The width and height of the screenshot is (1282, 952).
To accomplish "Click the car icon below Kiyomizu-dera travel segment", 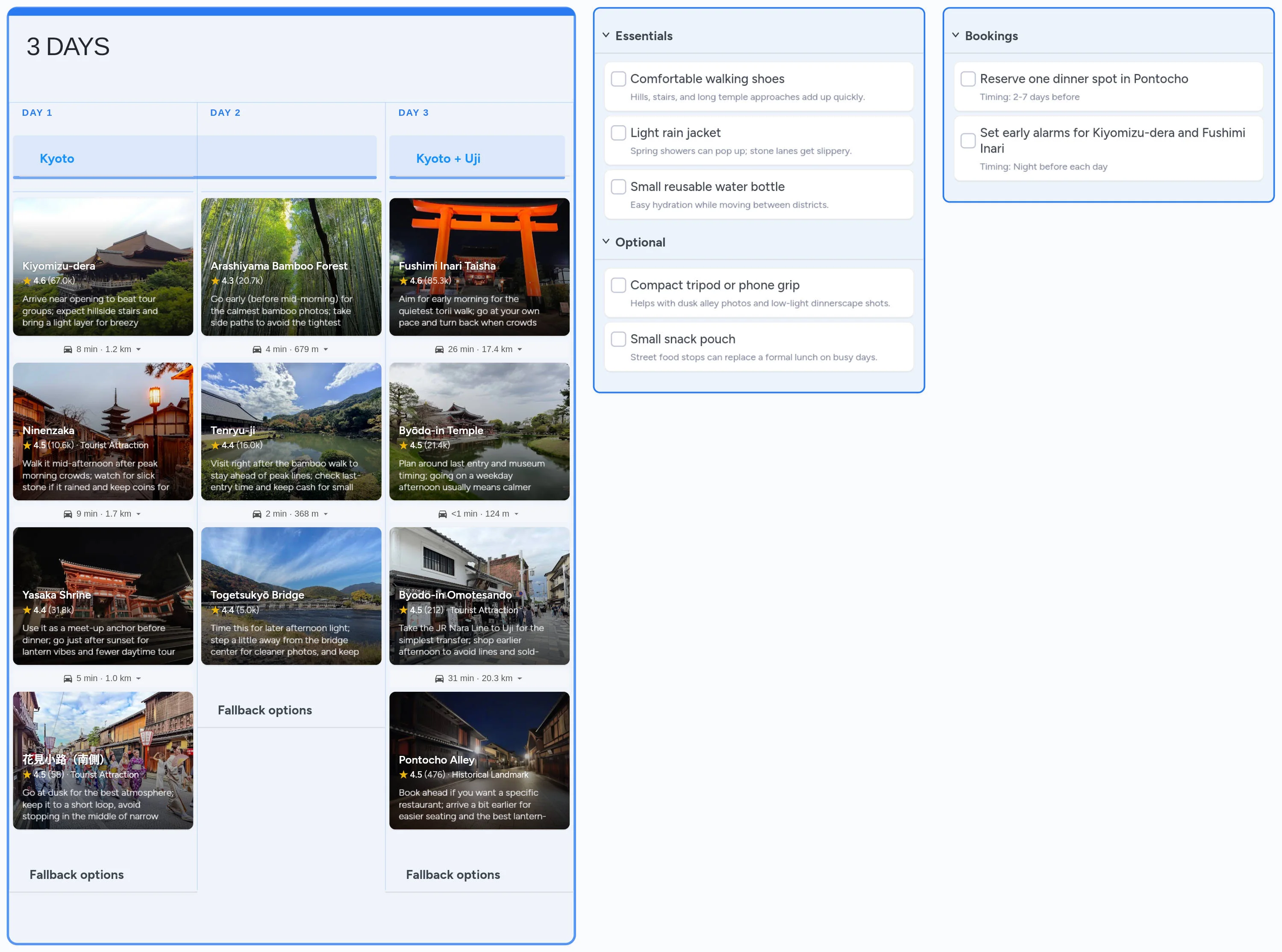I will (68, 349).
